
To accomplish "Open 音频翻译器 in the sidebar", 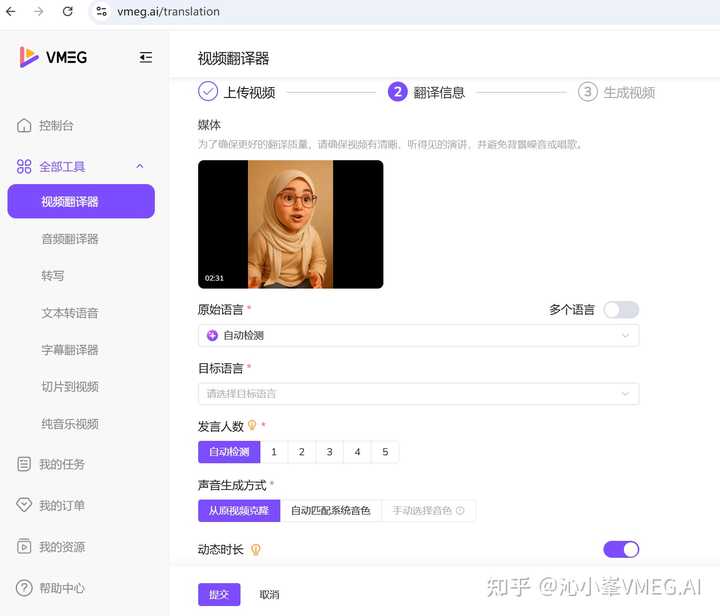I will pyautogui.click(x=70, y=239).
